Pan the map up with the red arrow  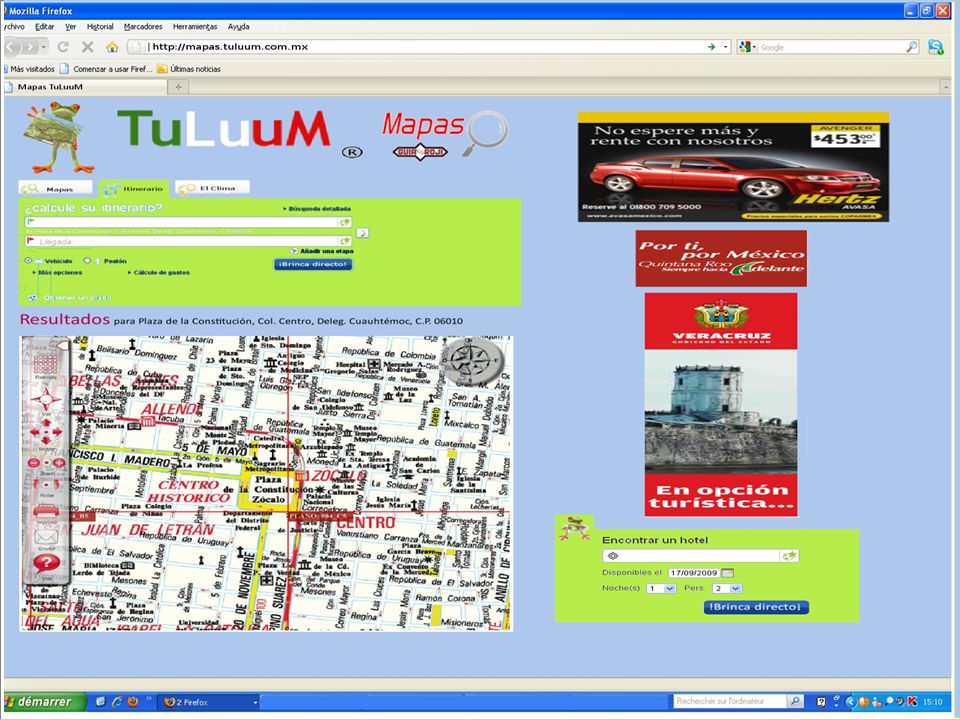(46, 422)
